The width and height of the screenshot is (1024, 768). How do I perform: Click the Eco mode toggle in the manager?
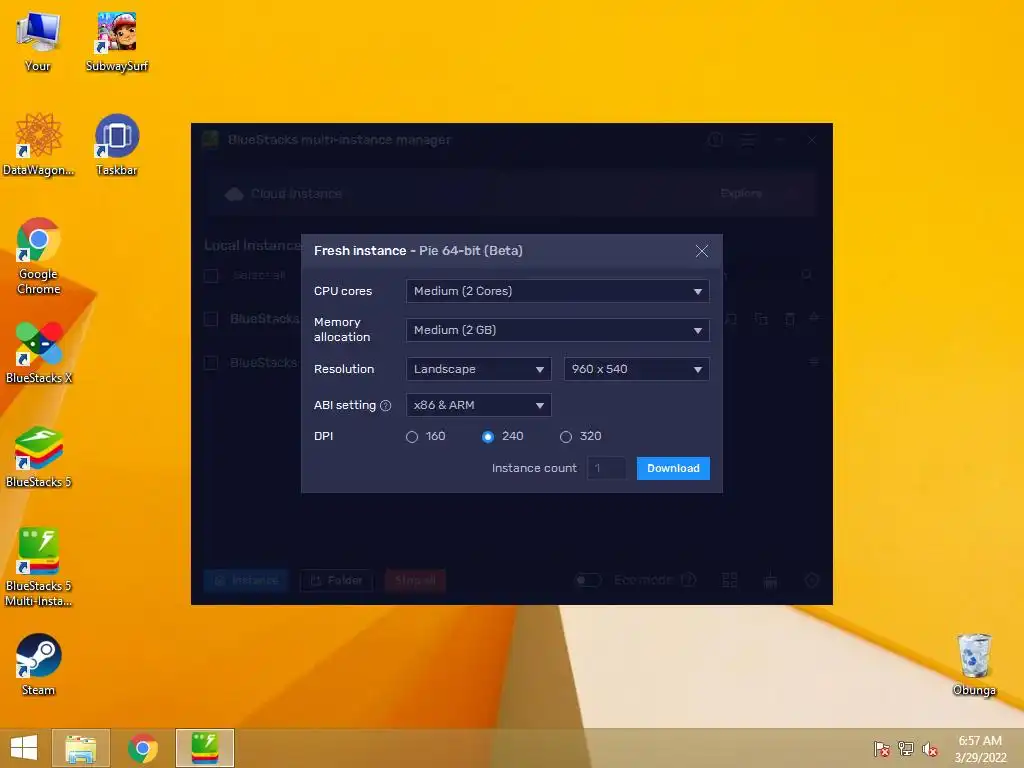(x=588, y=580)
